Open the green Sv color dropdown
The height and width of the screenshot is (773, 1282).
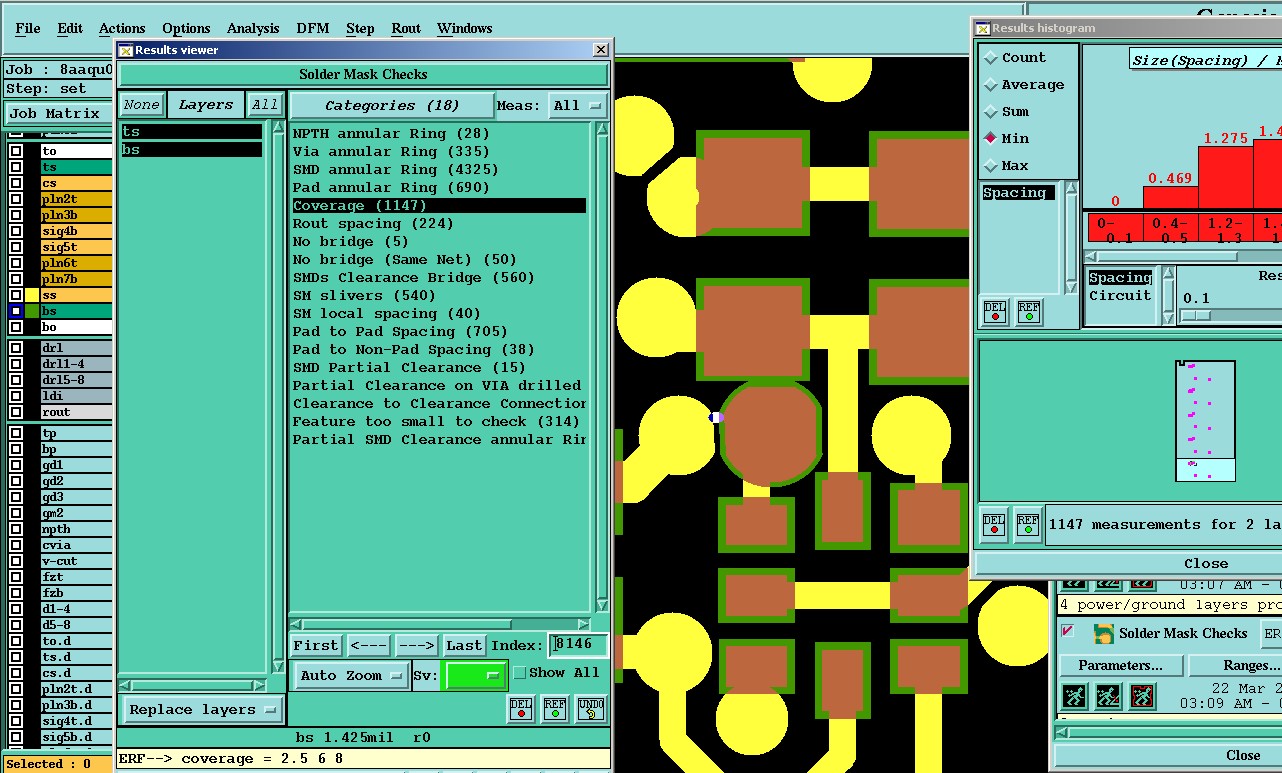(475, 676)
